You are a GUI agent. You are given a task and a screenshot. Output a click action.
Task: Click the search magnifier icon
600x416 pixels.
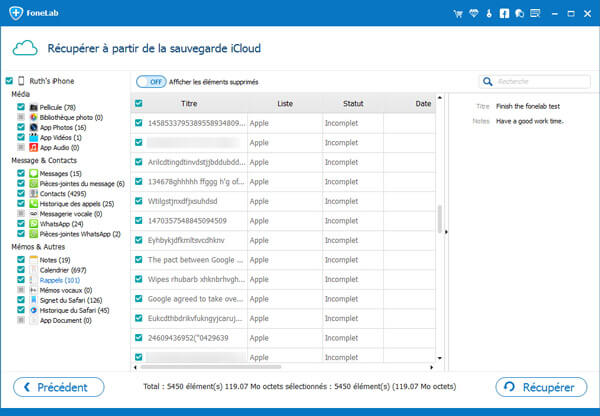point(488,82)
